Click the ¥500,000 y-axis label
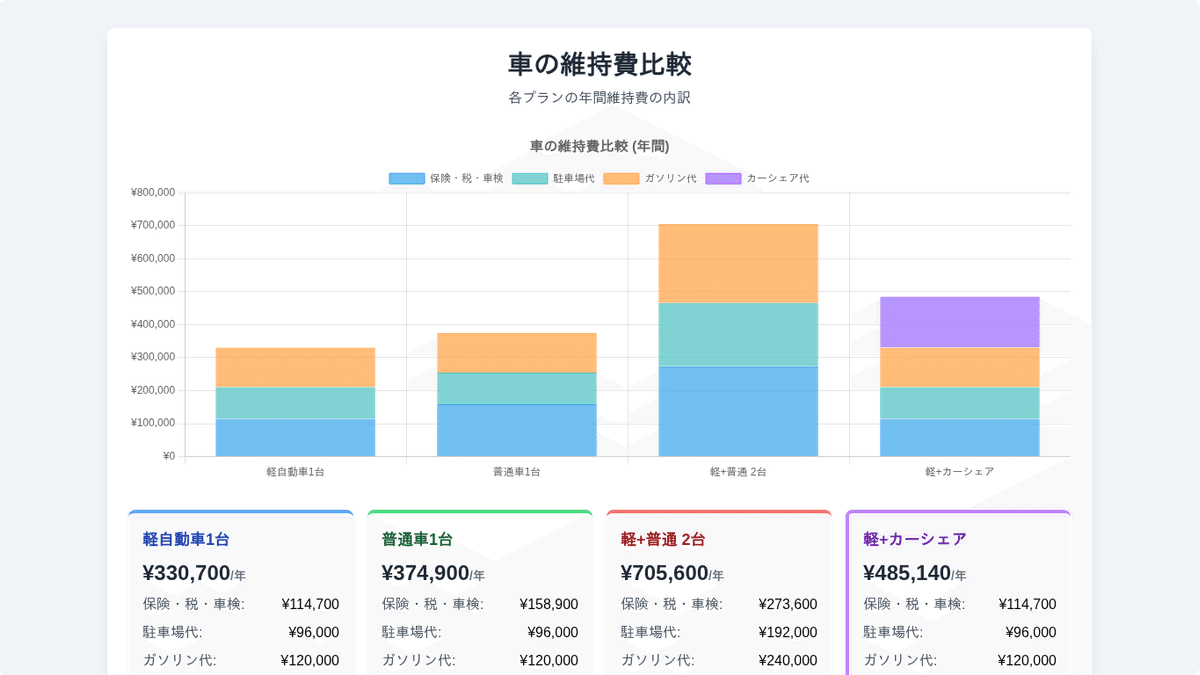The image size is (1200, 675). coord(153,291)
